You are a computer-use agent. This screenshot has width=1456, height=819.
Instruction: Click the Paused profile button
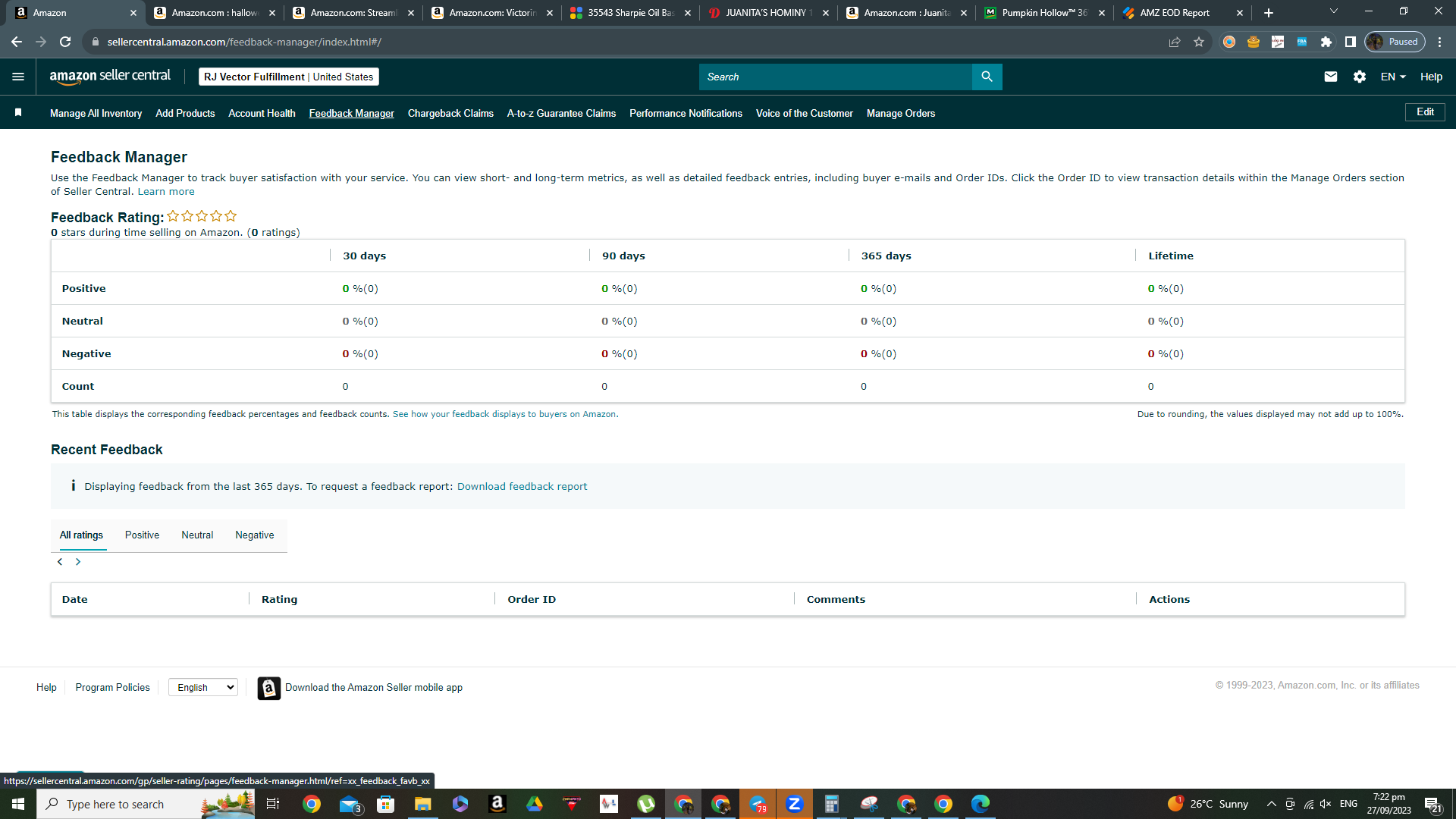pyautogui.click(x=1395, y=42)
